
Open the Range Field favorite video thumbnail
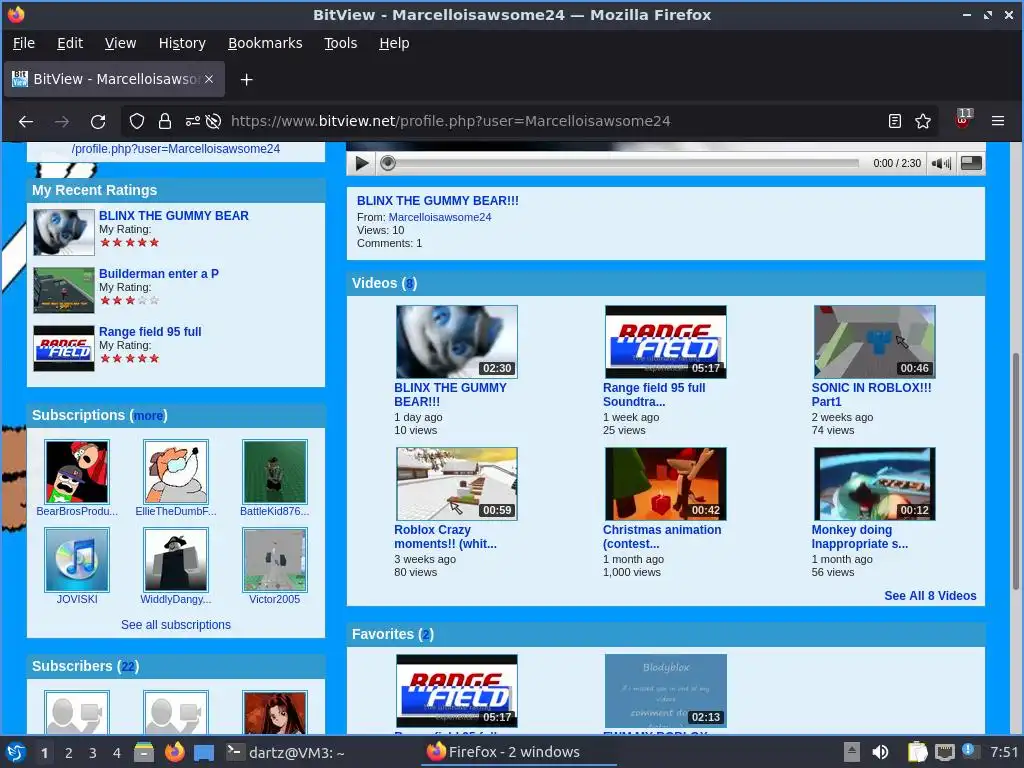click(456, 691)
